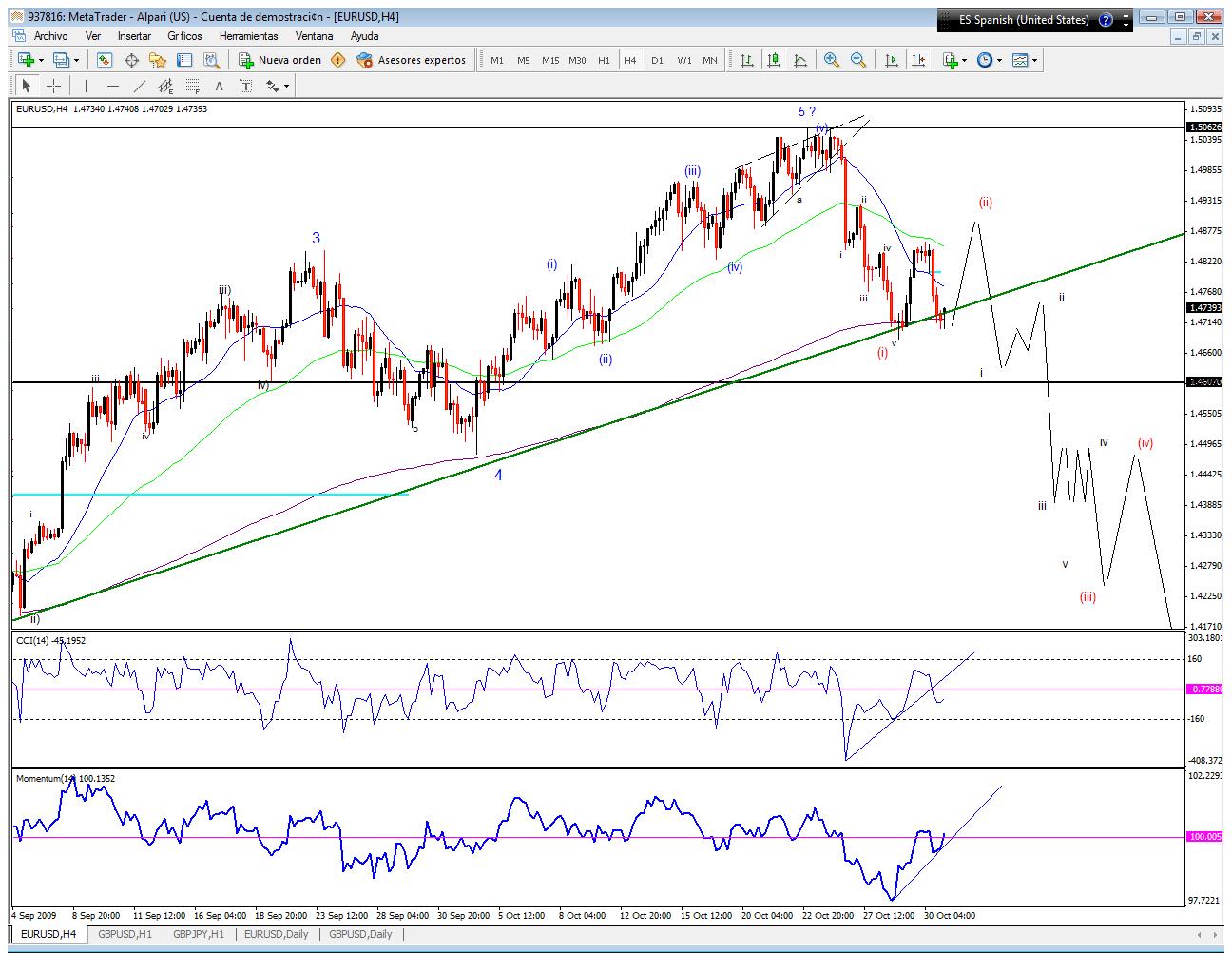Draw a vertical line tool
Image resolution: width=1232 pixels, height=953 pixels.
point(86,86)
